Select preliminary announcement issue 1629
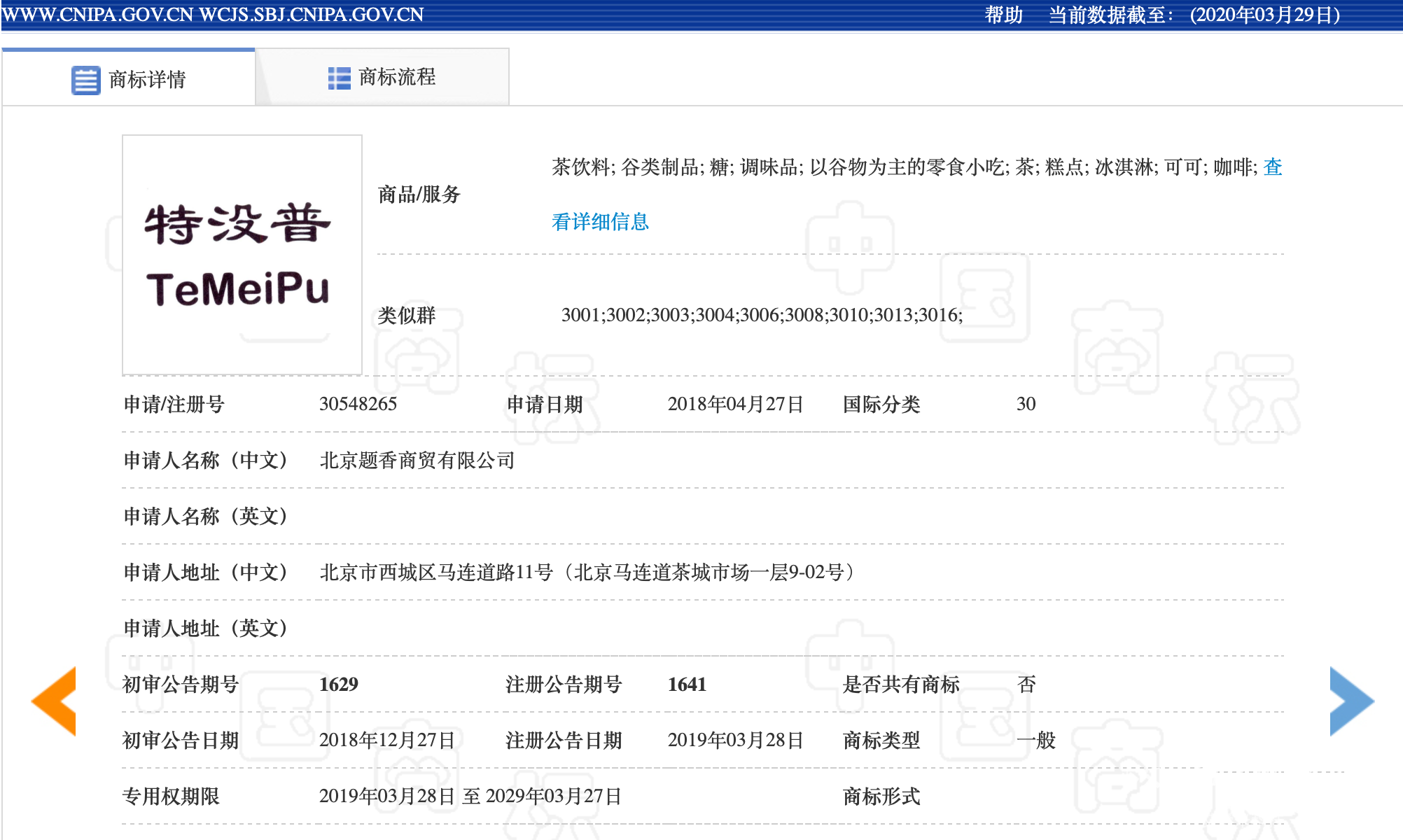This screenshot has height=840, width=1403. (338, 684)
